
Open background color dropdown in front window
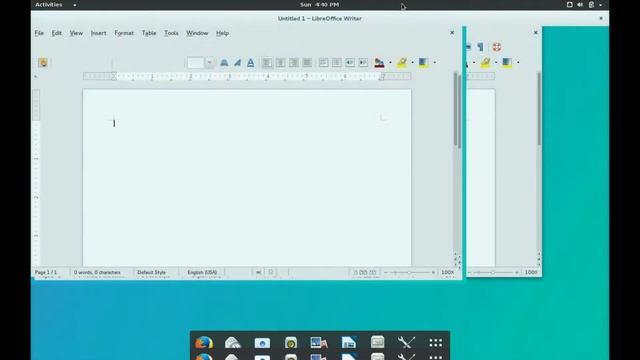pyautogui.click(x=435, y=62)
